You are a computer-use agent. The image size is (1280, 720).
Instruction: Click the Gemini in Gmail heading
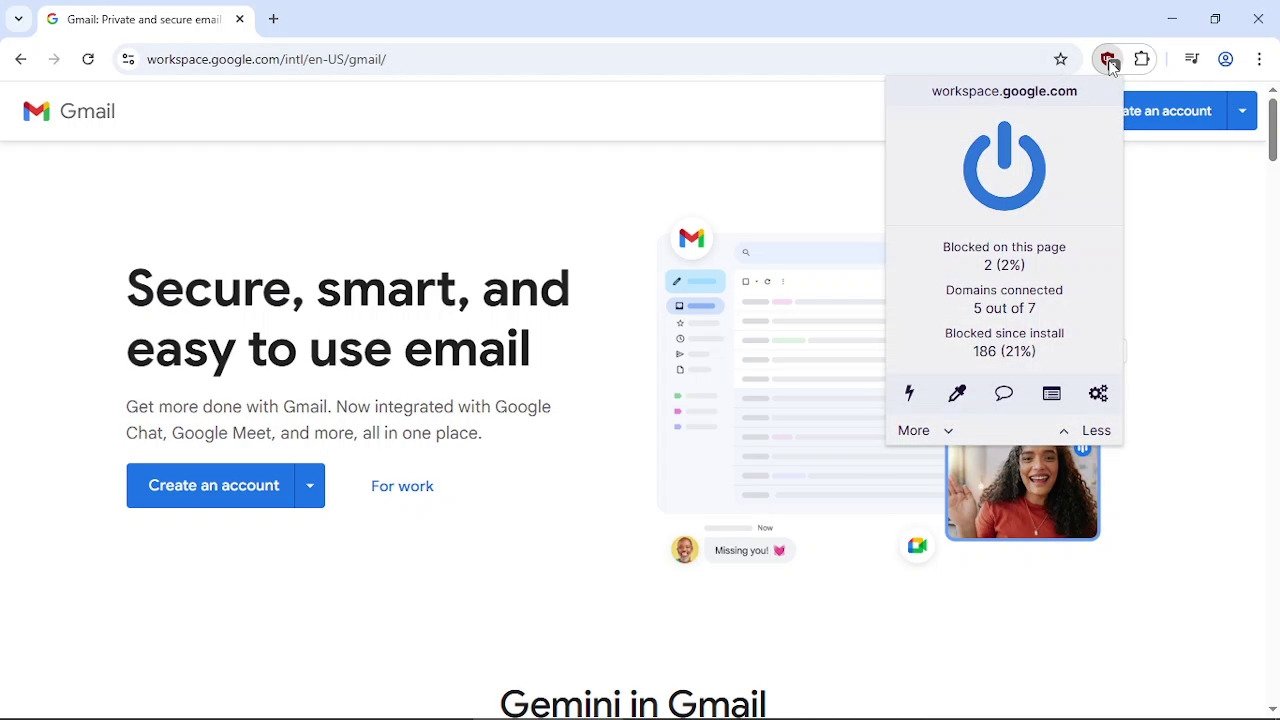[x=633, y=703]
